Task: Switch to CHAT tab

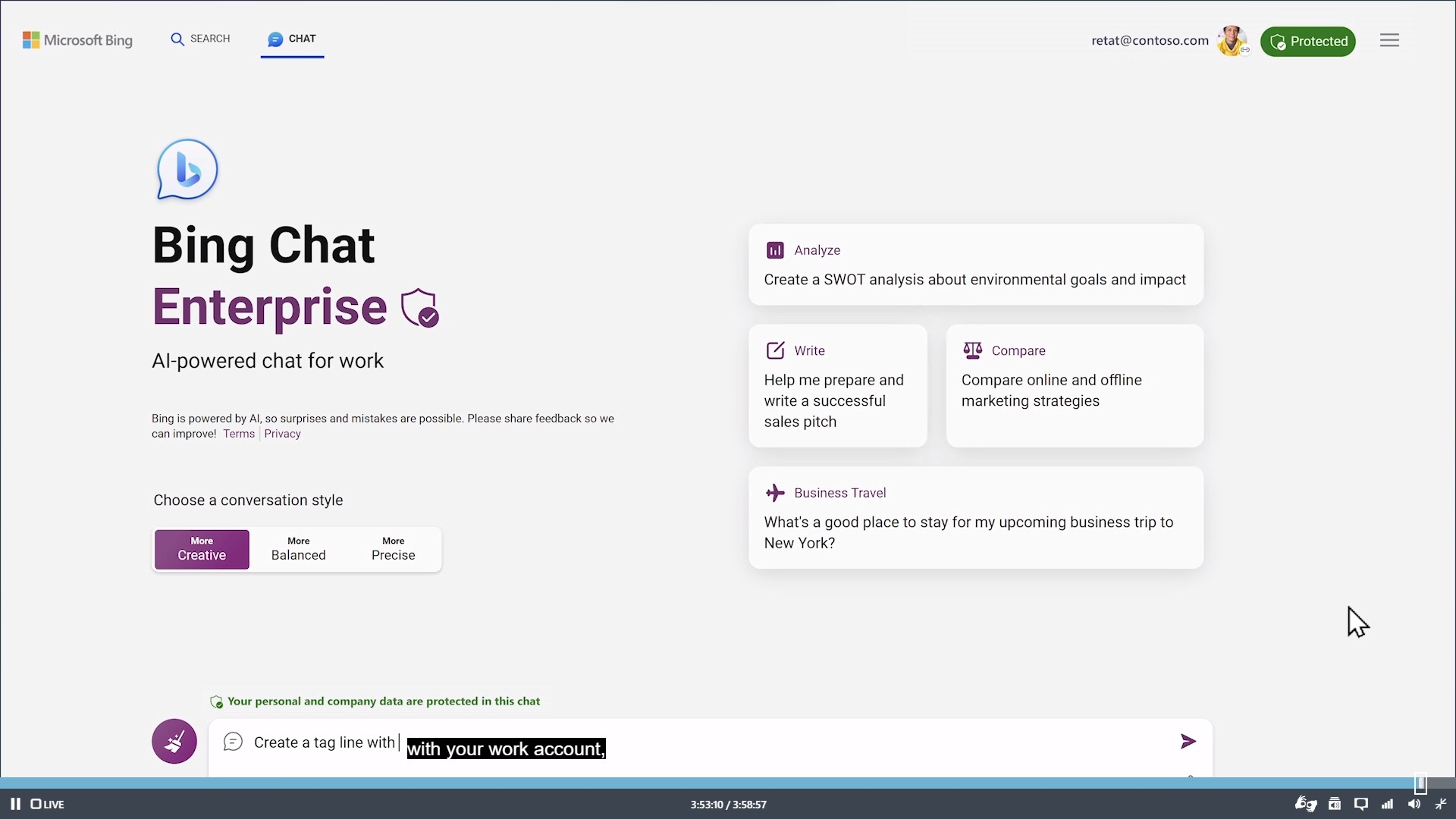Action: 292,39
